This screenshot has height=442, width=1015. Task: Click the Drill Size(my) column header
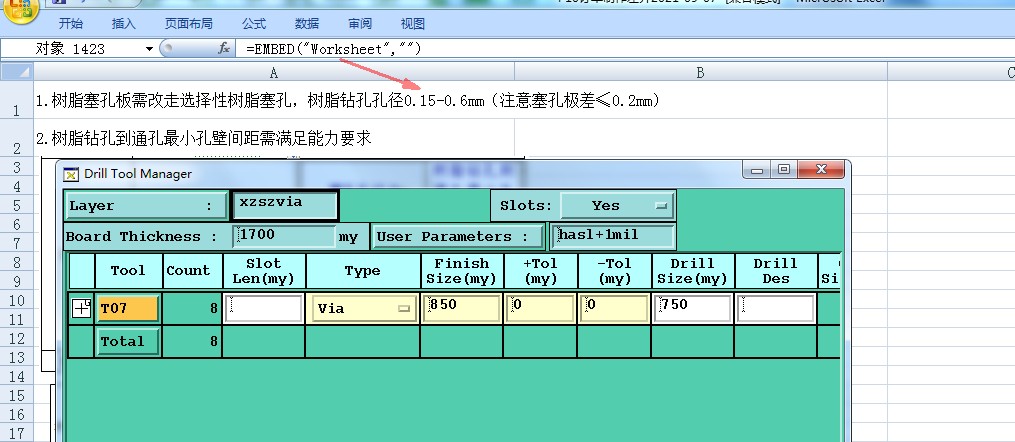(693, 271)
